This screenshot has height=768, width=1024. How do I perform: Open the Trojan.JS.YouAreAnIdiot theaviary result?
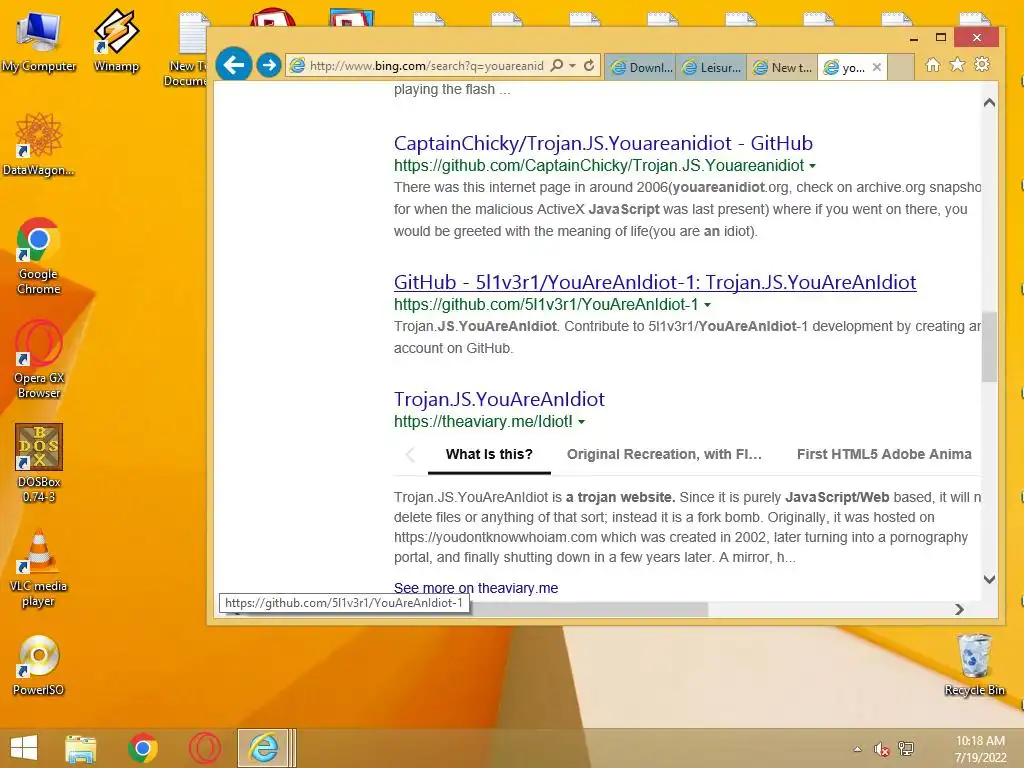coord(499,399)
